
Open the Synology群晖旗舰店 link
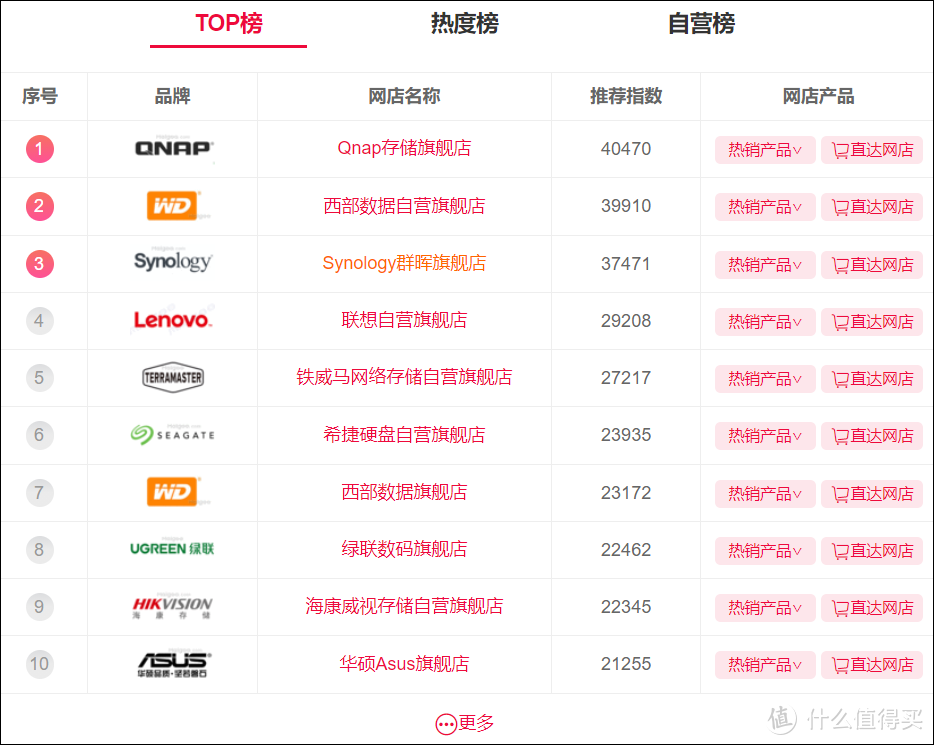click(404, 263)
